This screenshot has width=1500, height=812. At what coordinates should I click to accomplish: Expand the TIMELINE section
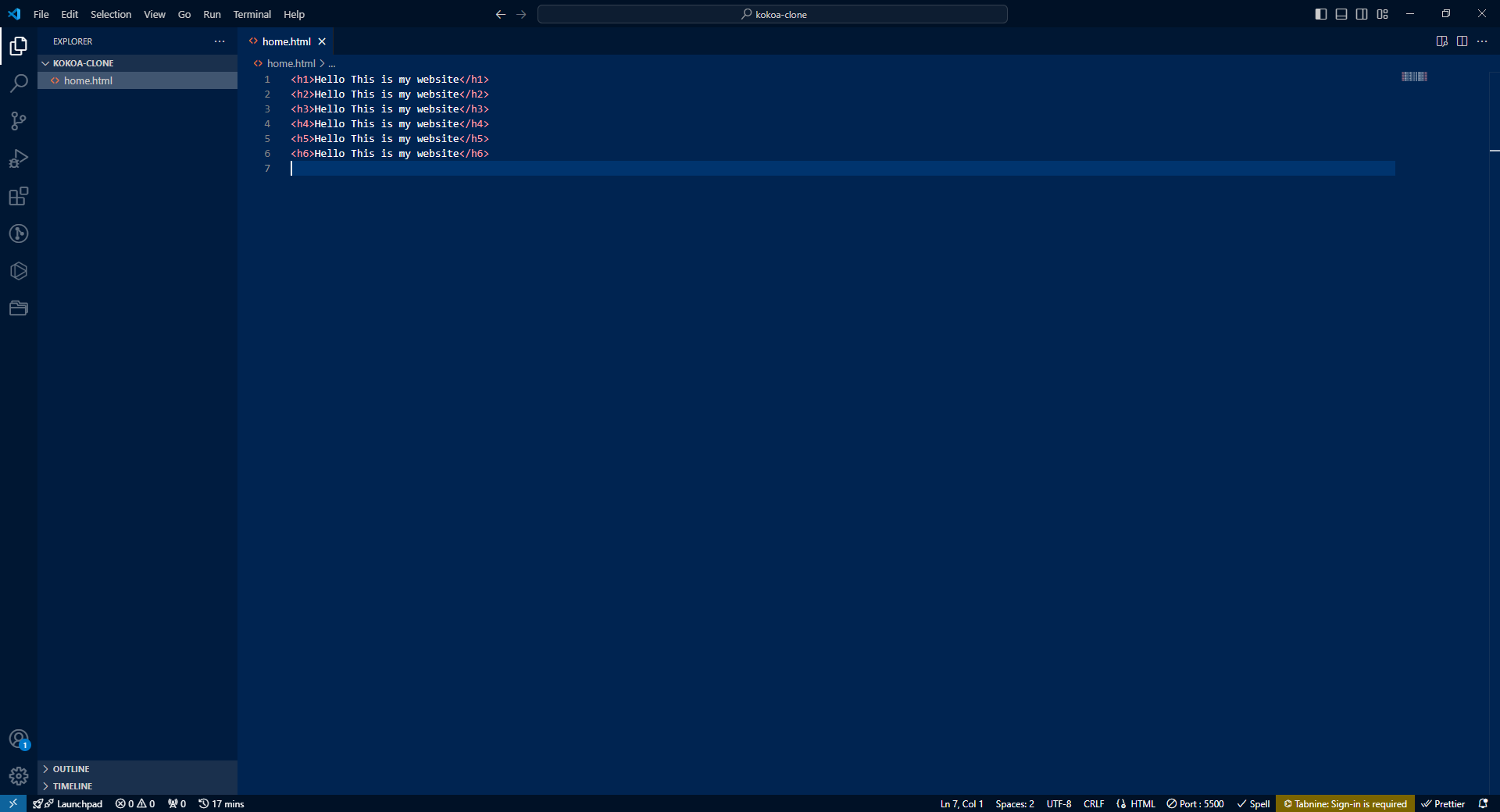[x=137, y=786]
